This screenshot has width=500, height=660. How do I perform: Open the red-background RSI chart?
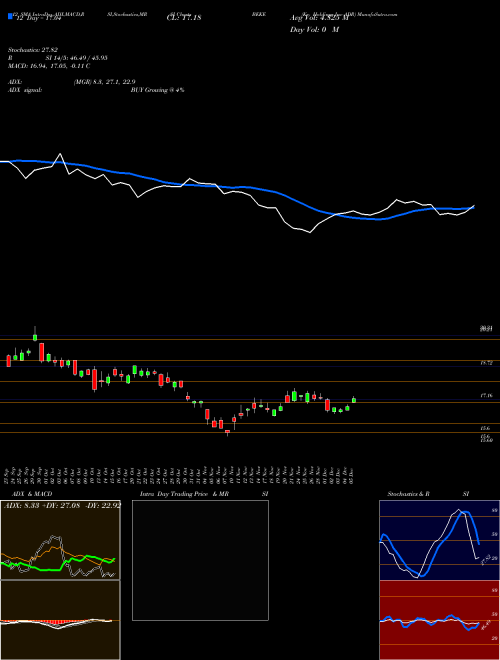click(x=439, y=620)
